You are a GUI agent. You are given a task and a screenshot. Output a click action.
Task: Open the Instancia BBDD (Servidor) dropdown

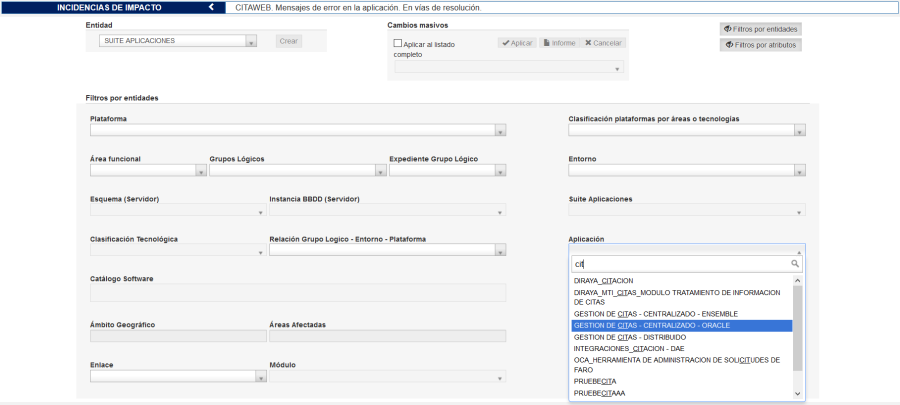click(x=387, y=210)
